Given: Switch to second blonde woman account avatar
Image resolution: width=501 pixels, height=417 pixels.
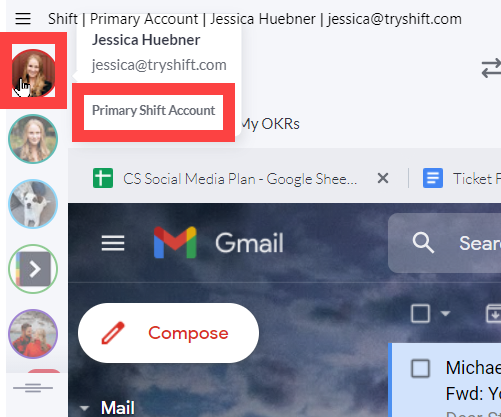Looking at the screenshot, I should [33, 139].
